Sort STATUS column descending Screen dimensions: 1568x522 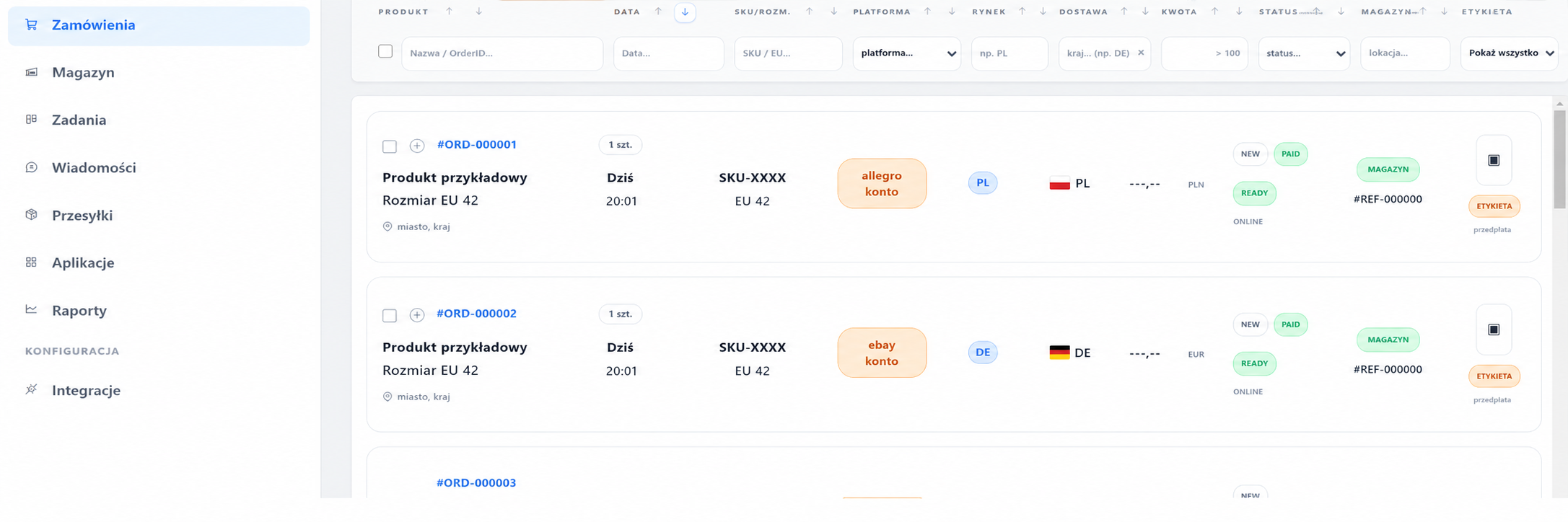(x=1341, y=11)
